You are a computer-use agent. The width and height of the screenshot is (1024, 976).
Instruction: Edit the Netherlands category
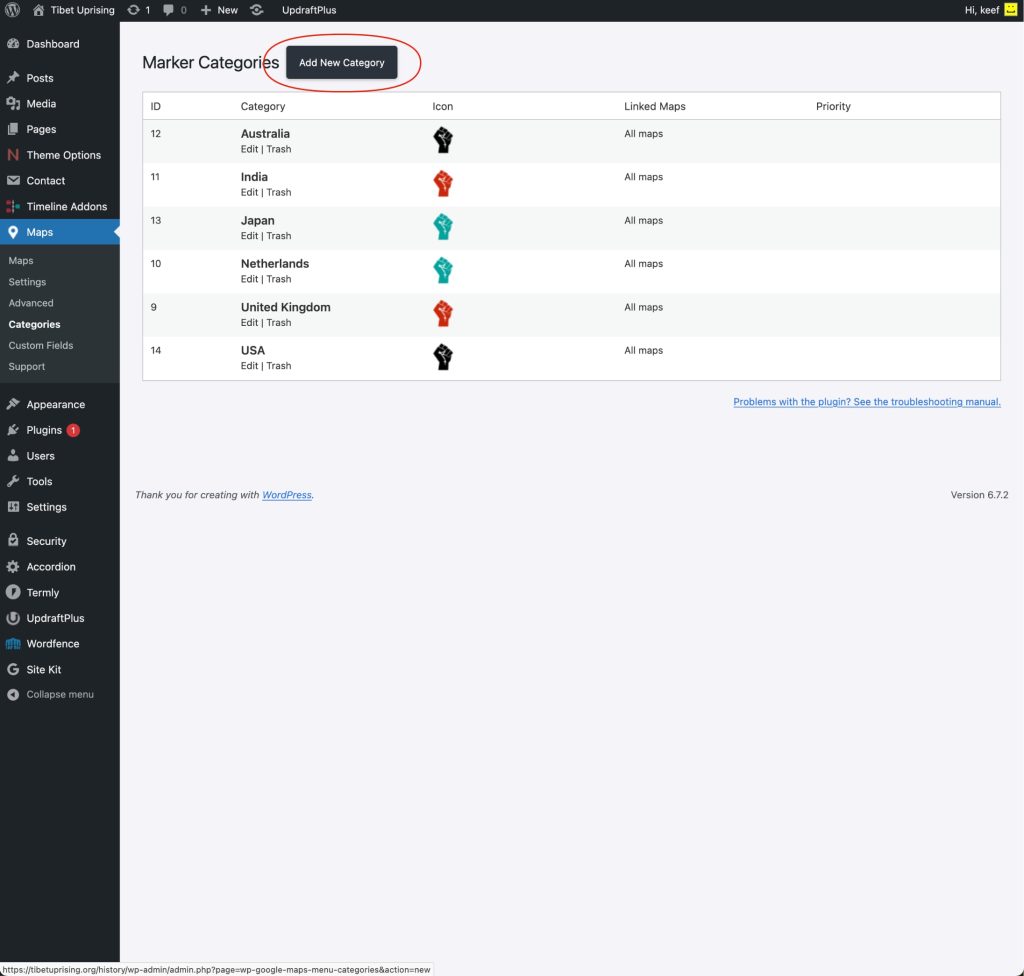[249, 279]
